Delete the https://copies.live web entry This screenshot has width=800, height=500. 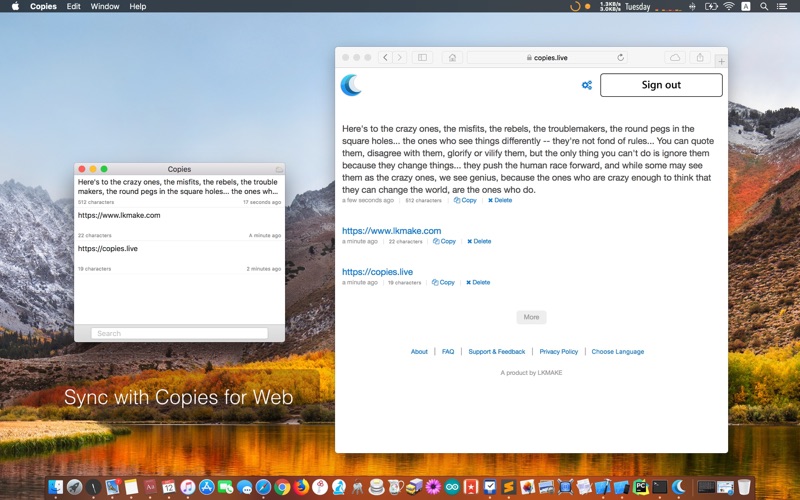click(478, 282)
